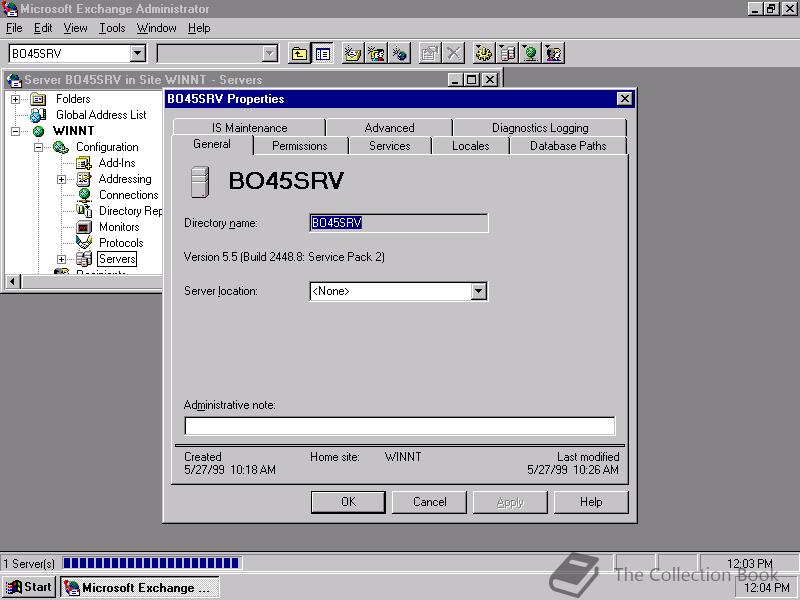The height and width of the screenshot is (600, 800).
Task: Switch to the Services tab
Action: pos(389,146)
